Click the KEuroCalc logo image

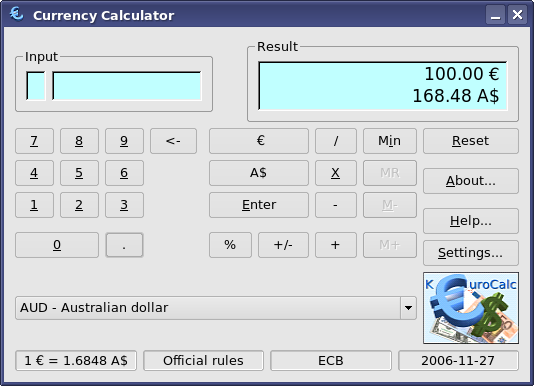pyautogui.click(x=471, y=308)
